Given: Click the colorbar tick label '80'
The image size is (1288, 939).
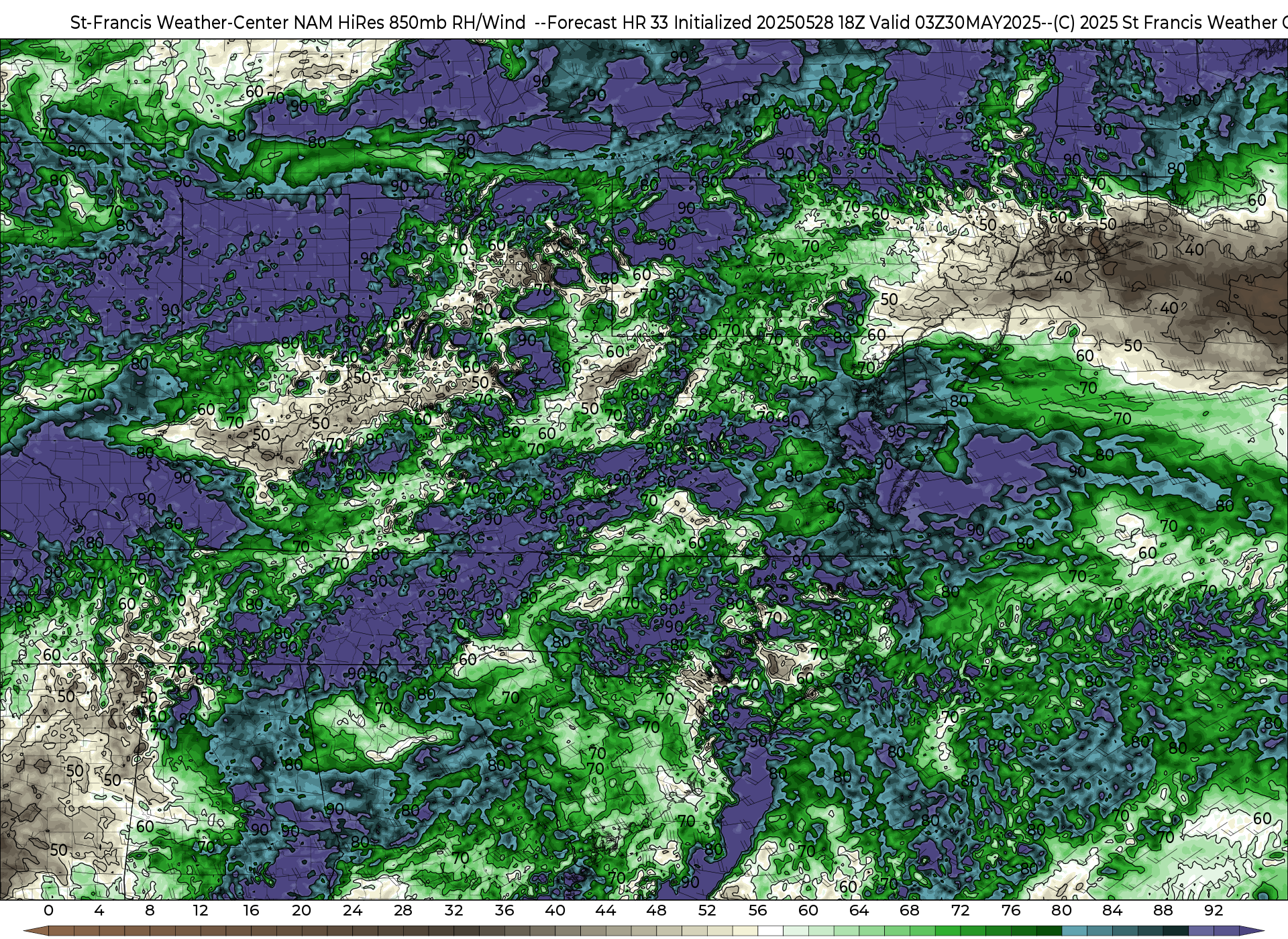Looking at the screenshot, I should click(1061, 910).
